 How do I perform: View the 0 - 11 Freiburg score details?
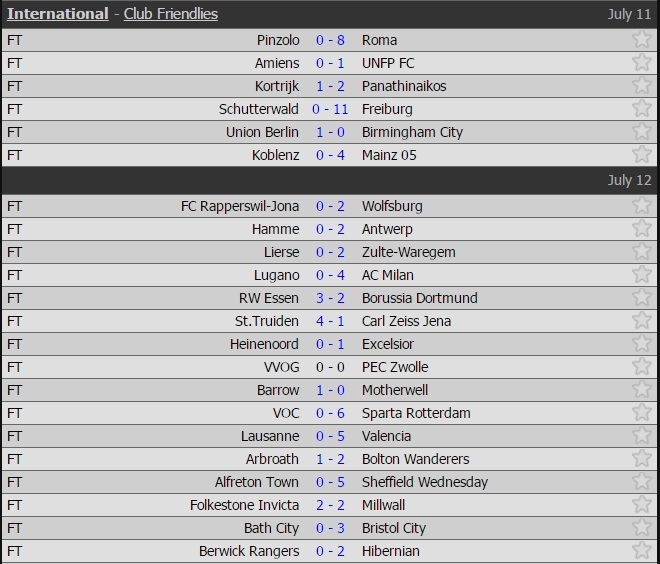click(x=330, y=109)
